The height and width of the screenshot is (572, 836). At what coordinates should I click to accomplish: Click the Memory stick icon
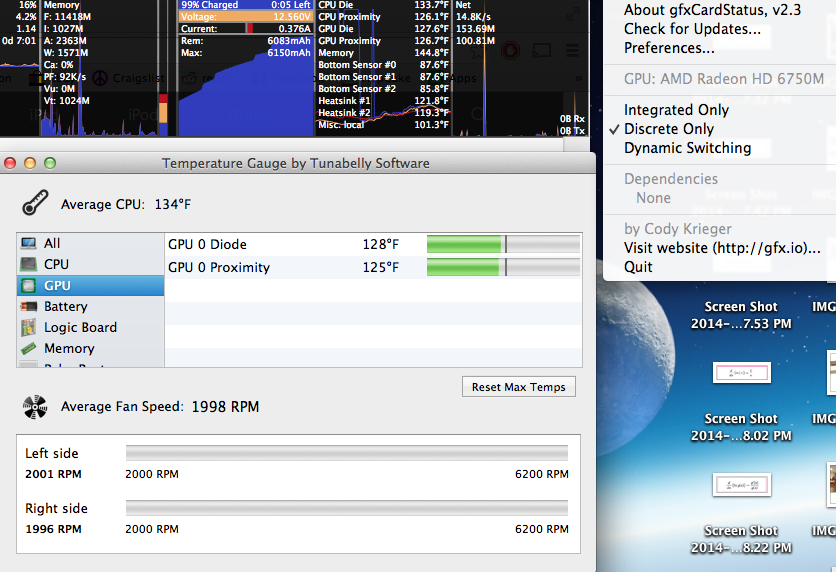[x=29, y=348]
